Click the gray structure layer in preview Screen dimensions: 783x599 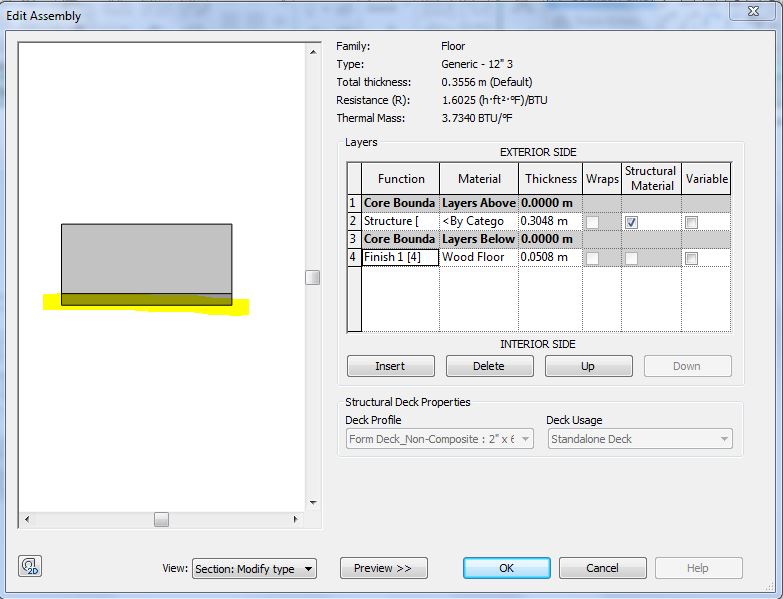pyautogui.click(x=146, y=259)
